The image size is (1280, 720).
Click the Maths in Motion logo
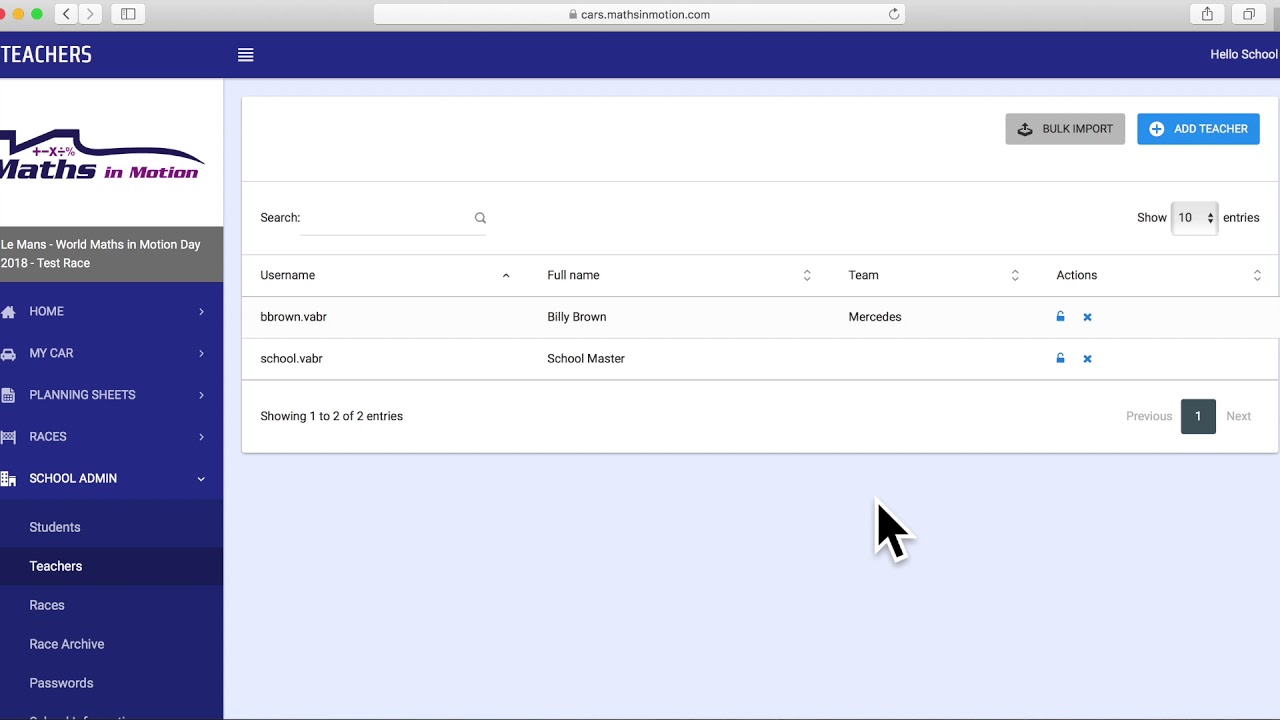(x=100, y=155)
